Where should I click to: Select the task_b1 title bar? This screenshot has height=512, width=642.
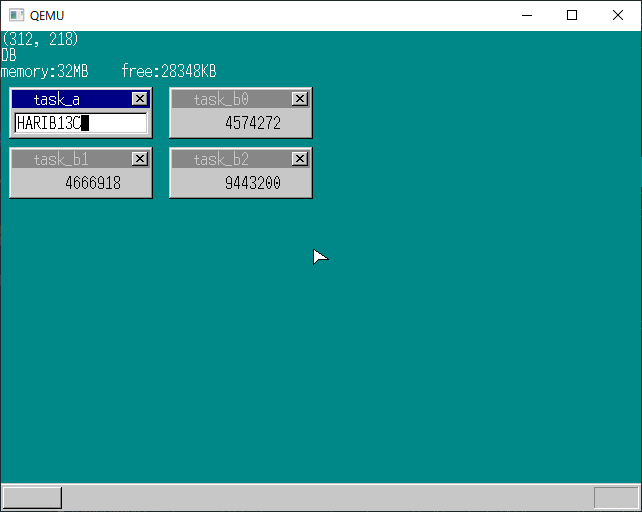coord(81,159)
